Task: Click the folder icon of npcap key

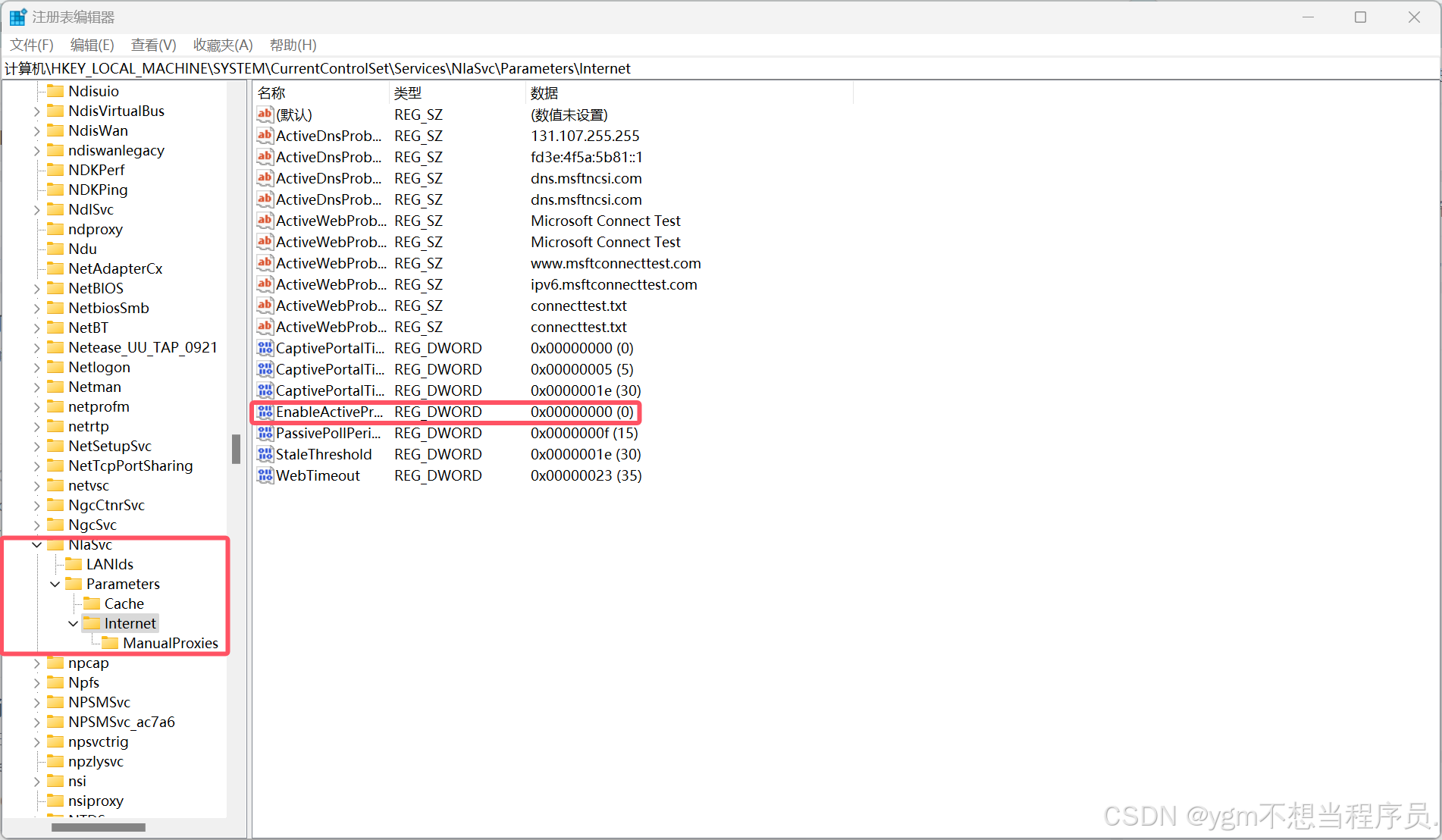Action: (55, 663)
